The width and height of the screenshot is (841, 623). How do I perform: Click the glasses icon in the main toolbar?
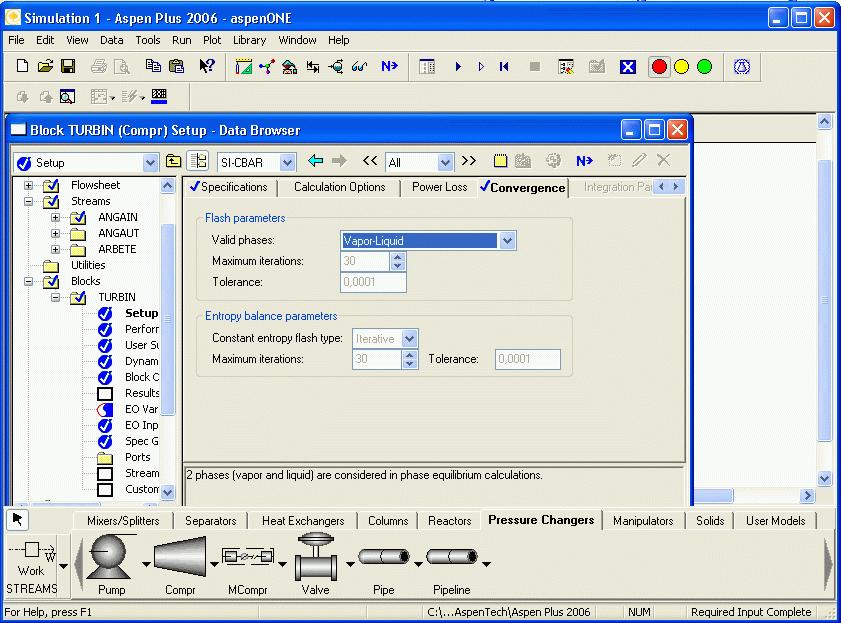tap(359, 66)
